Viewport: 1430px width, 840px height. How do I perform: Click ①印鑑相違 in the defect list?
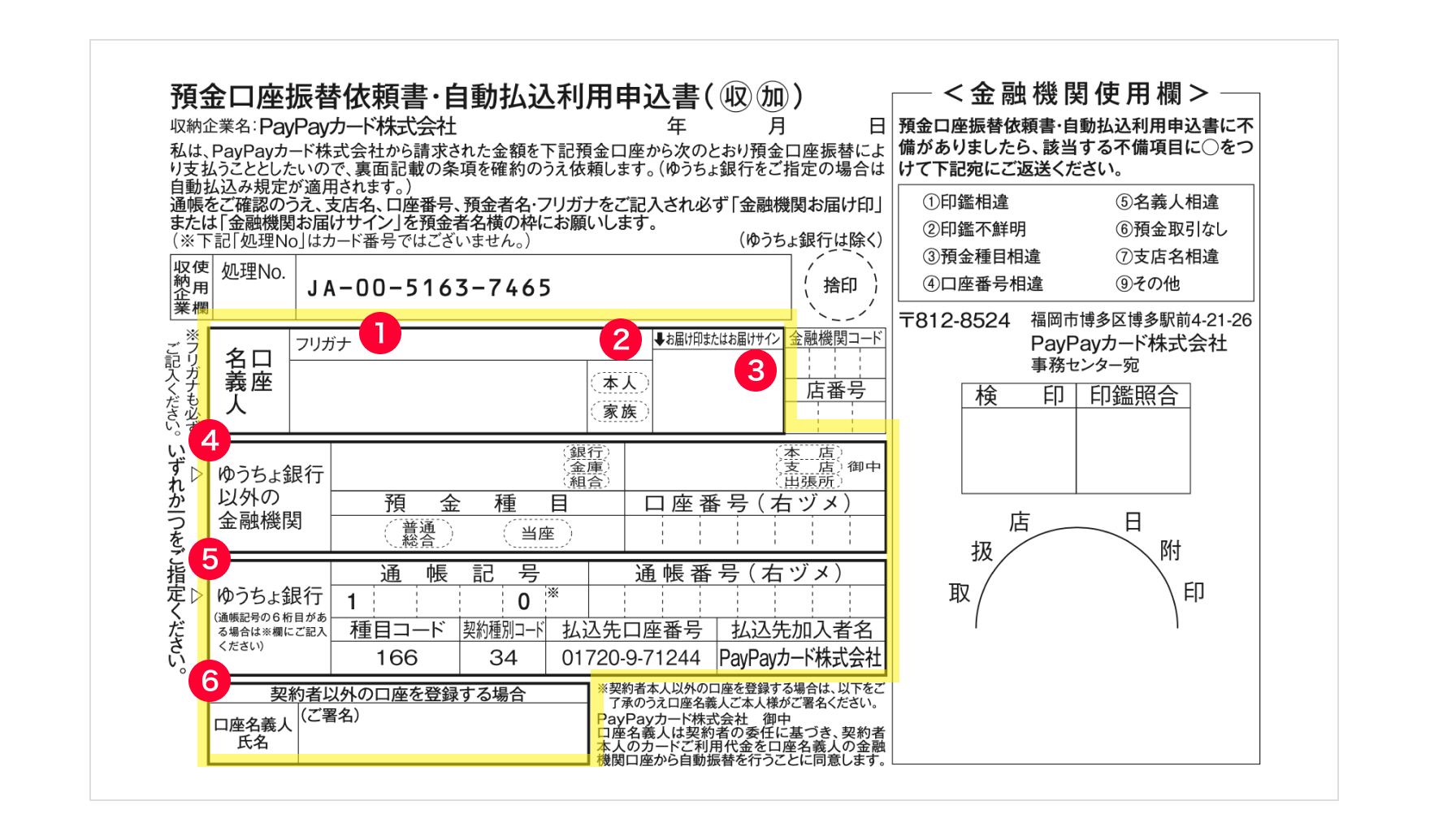[965, 202]
